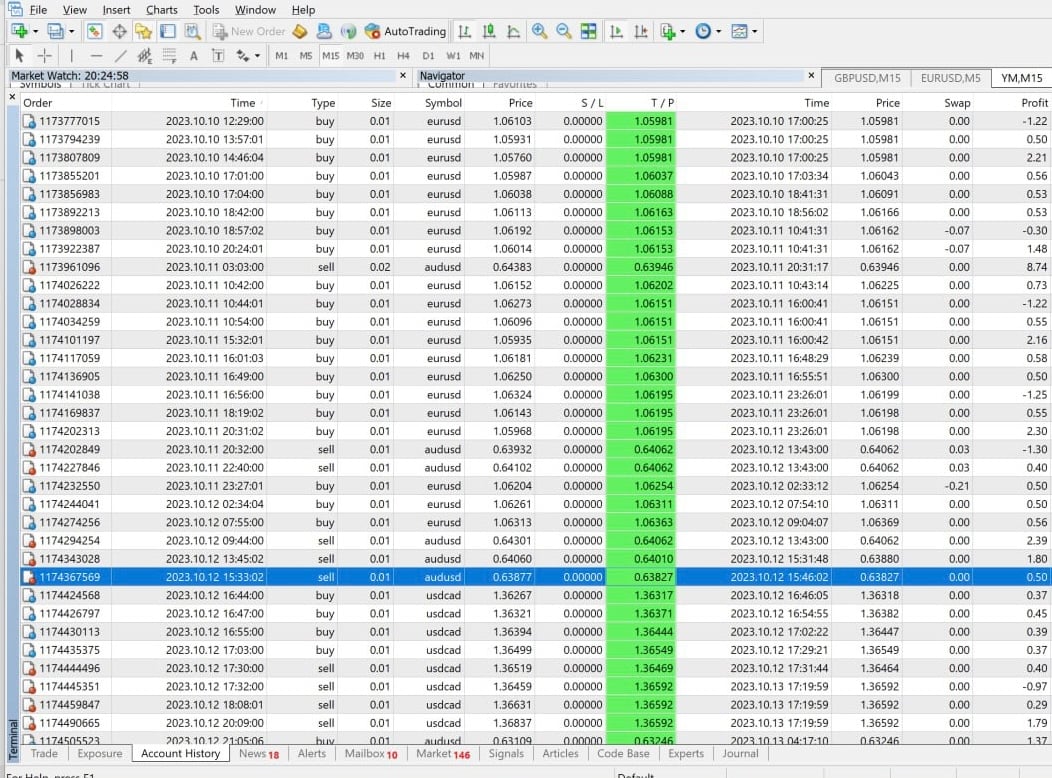
Task: Open the Data Window crosshair-target icon
Action: point(119,31)
